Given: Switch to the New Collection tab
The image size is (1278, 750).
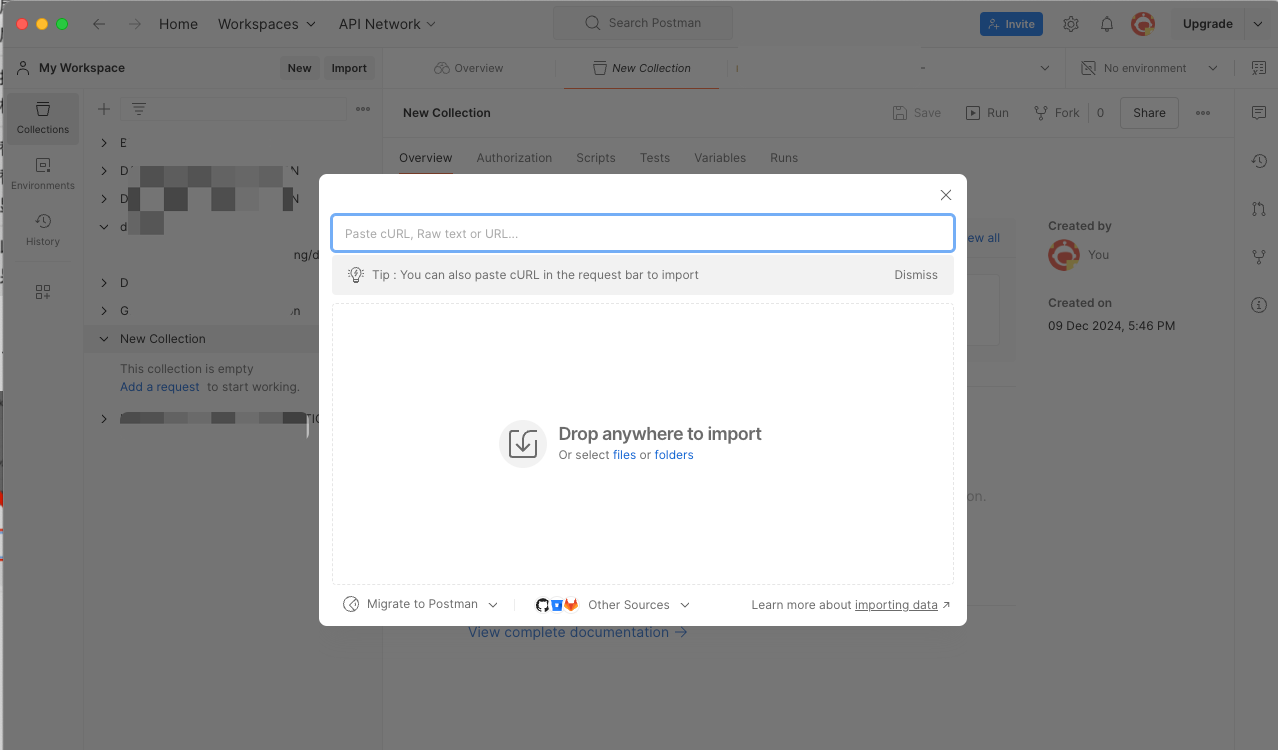Looking at the screenshot, I should point(641,68).
